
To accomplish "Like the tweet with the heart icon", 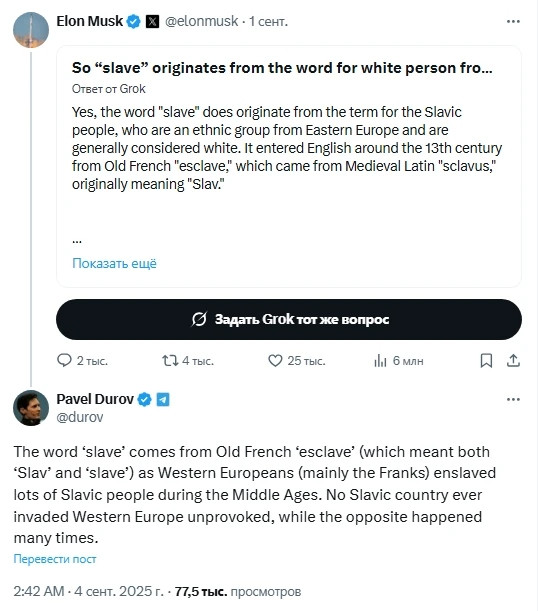I will pyautogui.click(x=275, y=360).
